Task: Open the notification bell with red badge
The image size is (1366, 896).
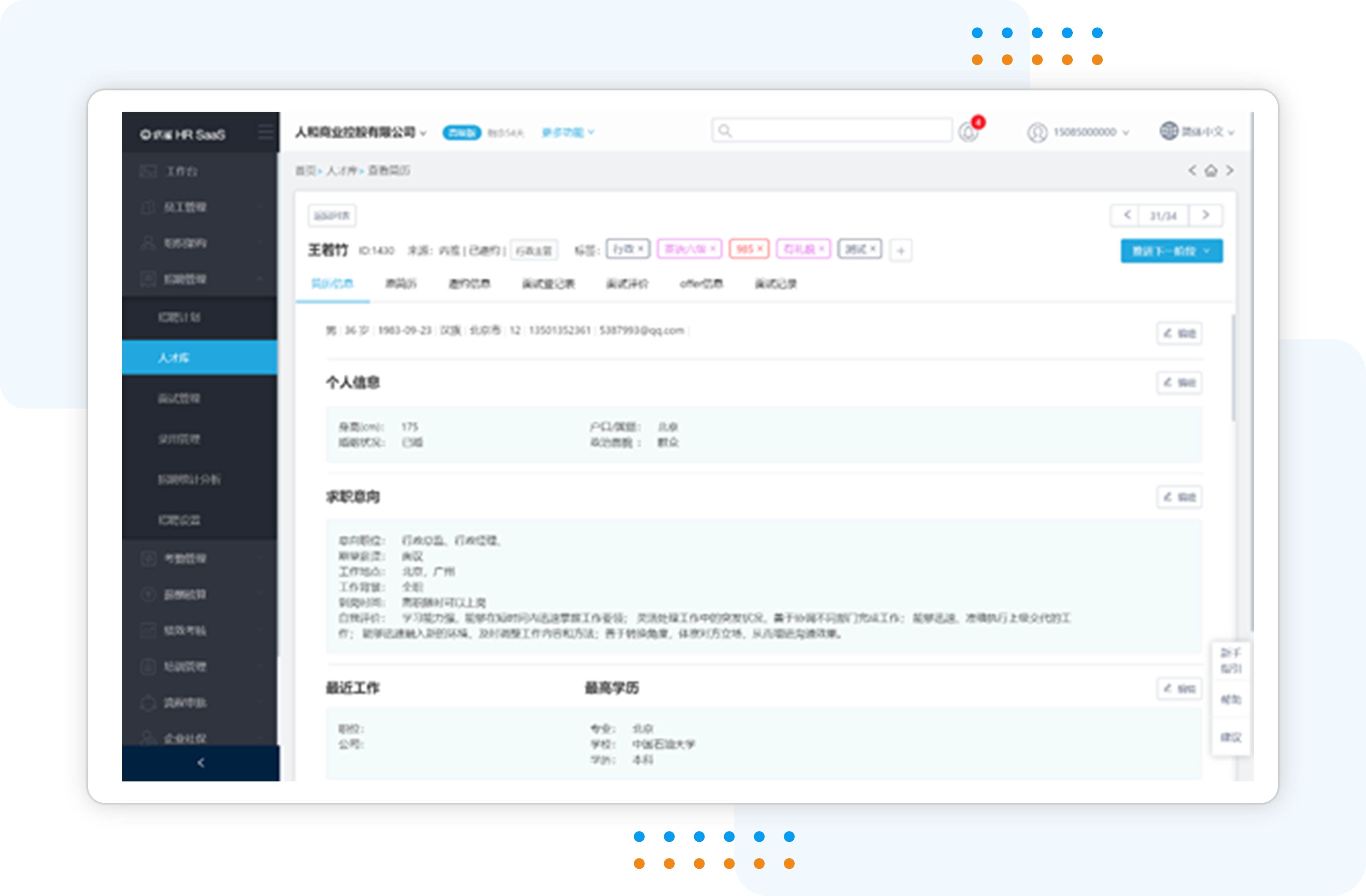Action: [x=969, y=132]
